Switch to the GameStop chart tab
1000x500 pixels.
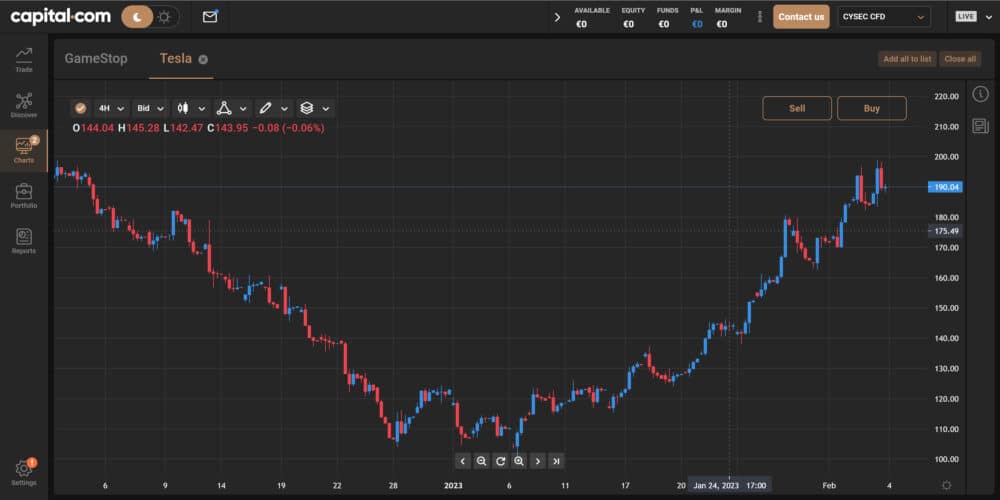pos(96,59)
